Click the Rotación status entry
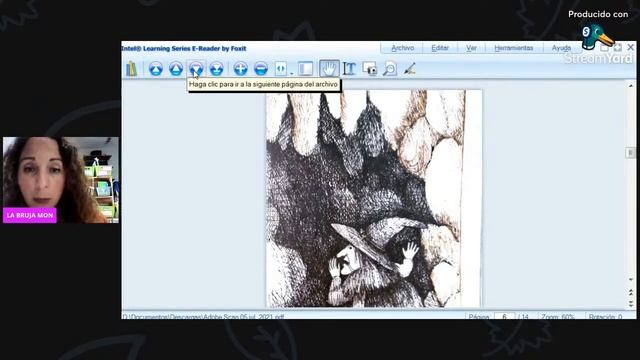The height and width of the screenshot is (360, 640). (605, 316)
